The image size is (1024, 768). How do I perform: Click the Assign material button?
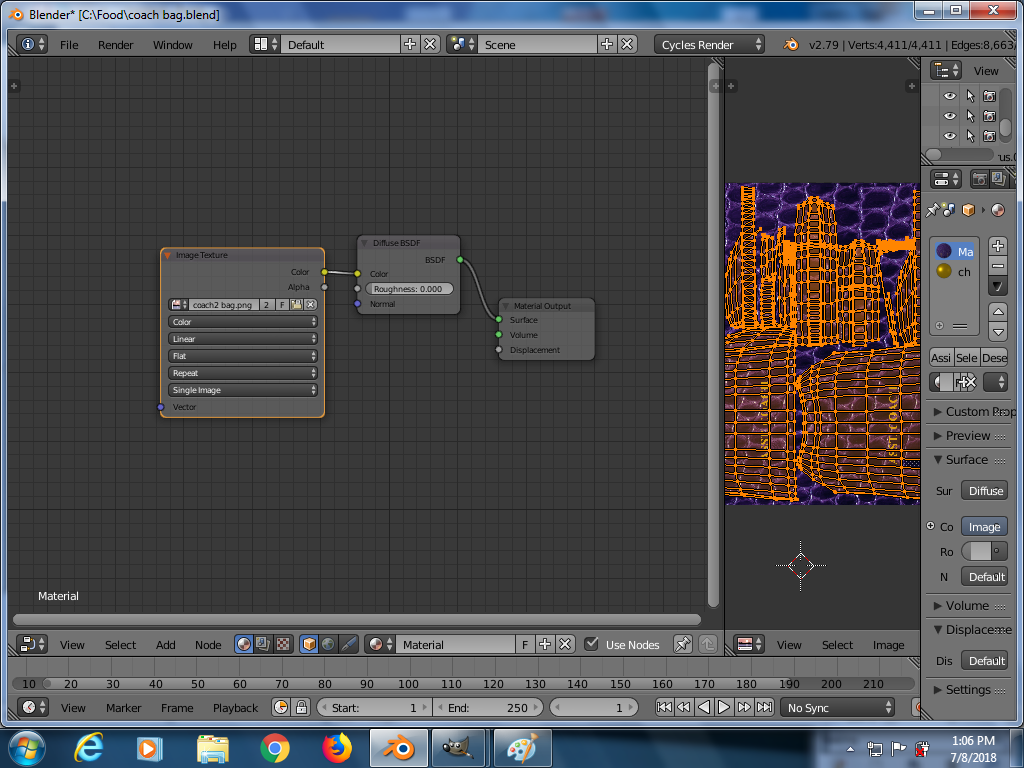941,357
